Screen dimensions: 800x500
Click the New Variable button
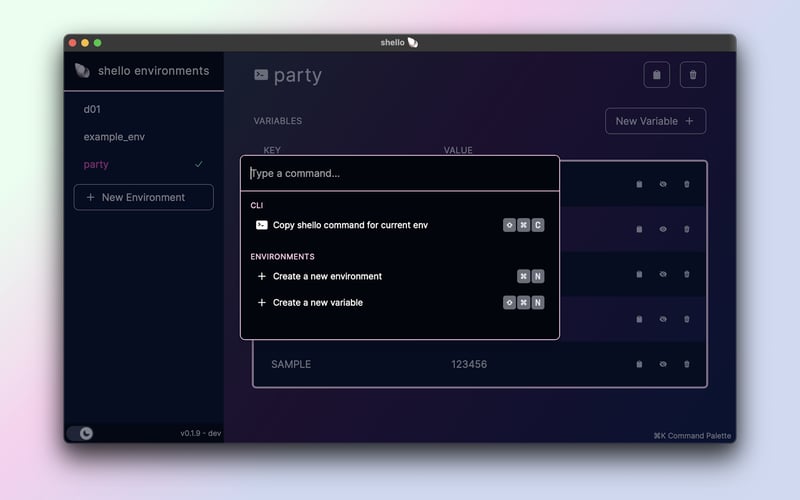tap(656, 121)
